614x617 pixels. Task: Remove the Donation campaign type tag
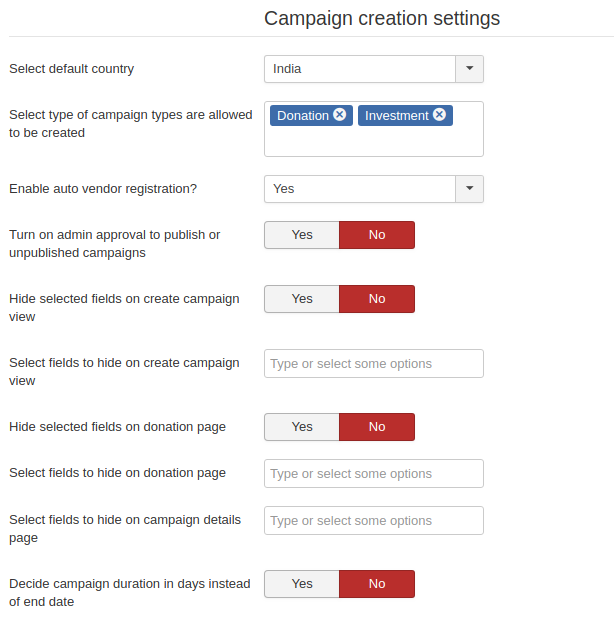click(x=340, y=115)
